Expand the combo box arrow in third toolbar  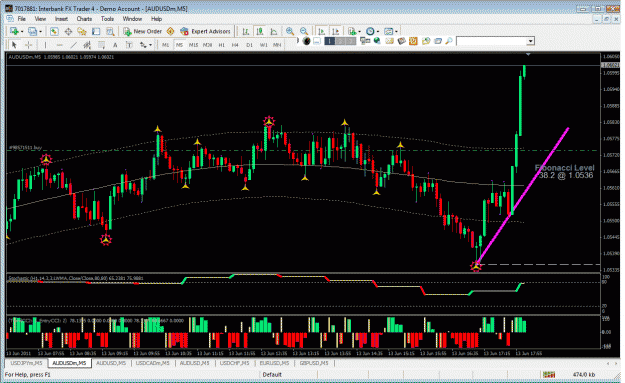530,41
